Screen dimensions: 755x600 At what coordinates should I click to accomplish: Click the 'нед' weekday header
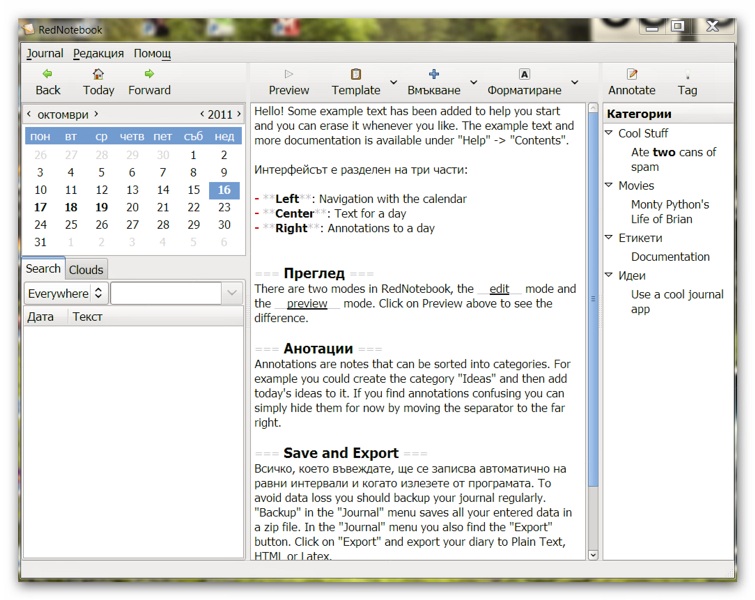224,136
